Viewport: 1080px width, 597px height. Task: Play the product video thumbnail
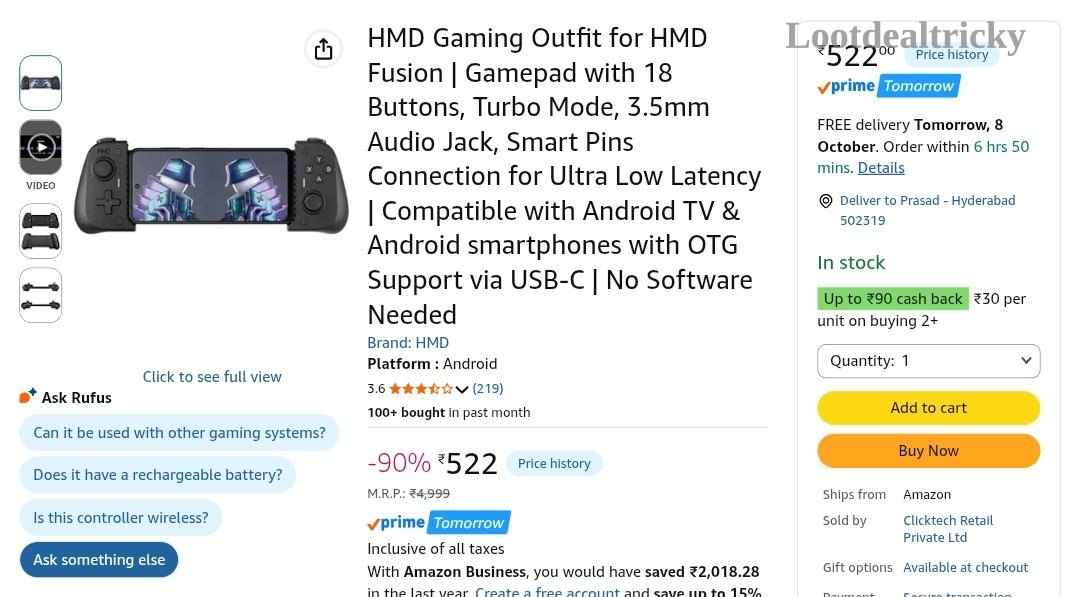coord(41,147)
